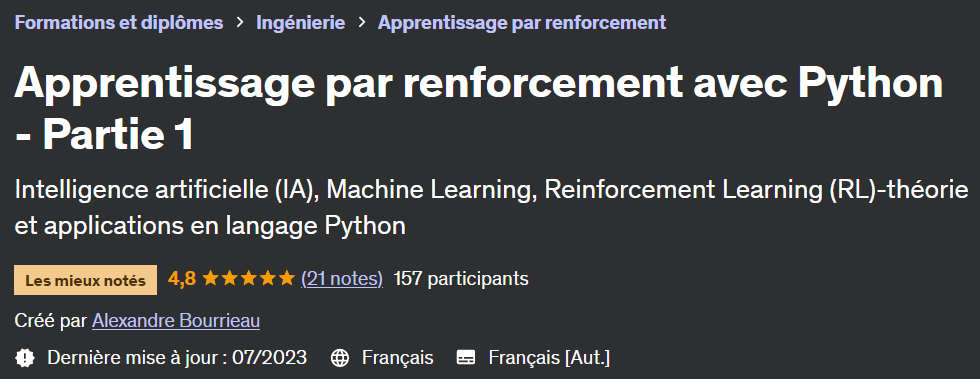
Task: Open the Formations et diplômes breadcrumb
Action: (119, 23)
